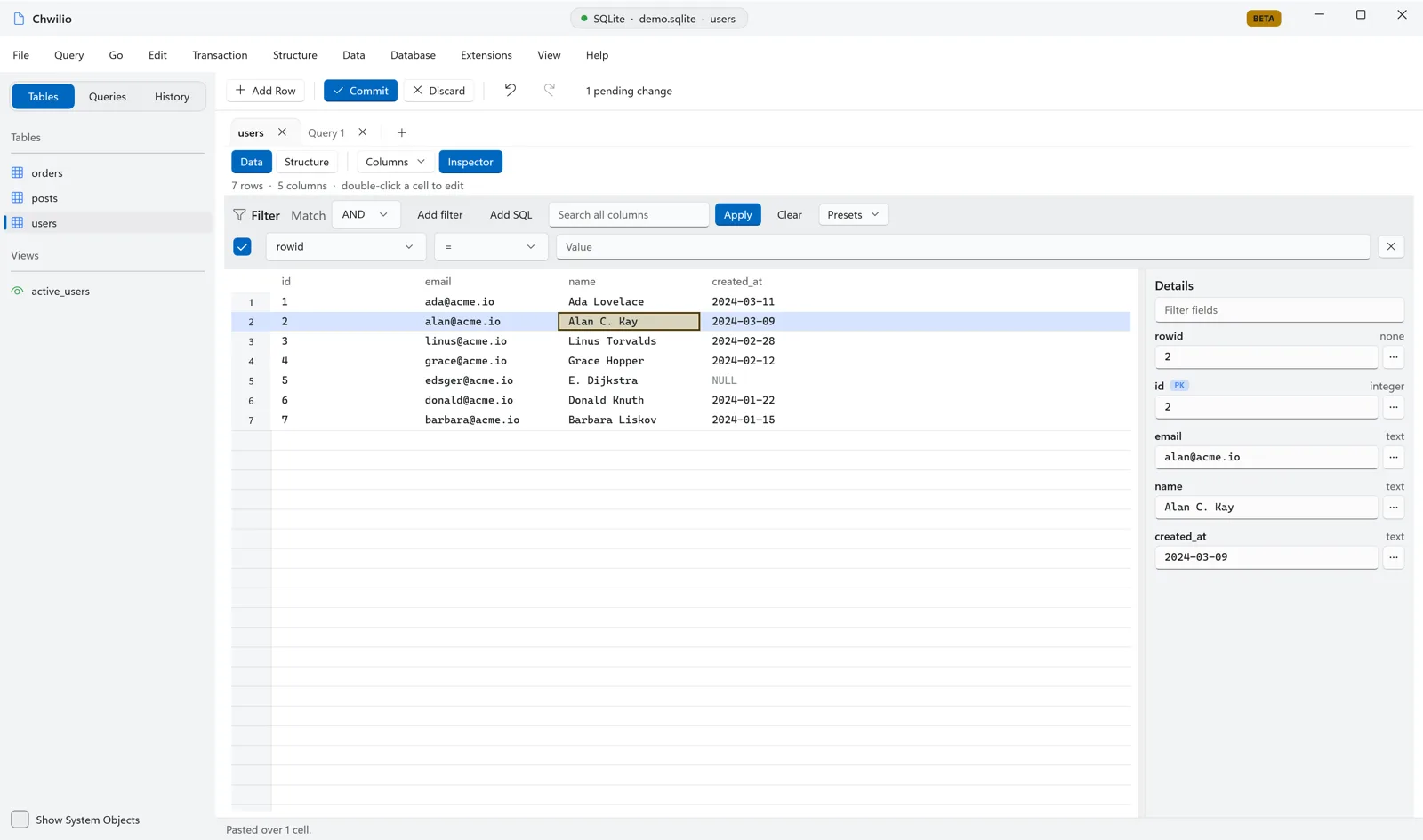Click Add filter
This screenshot has height=840, width=1423.
point(440,214)
